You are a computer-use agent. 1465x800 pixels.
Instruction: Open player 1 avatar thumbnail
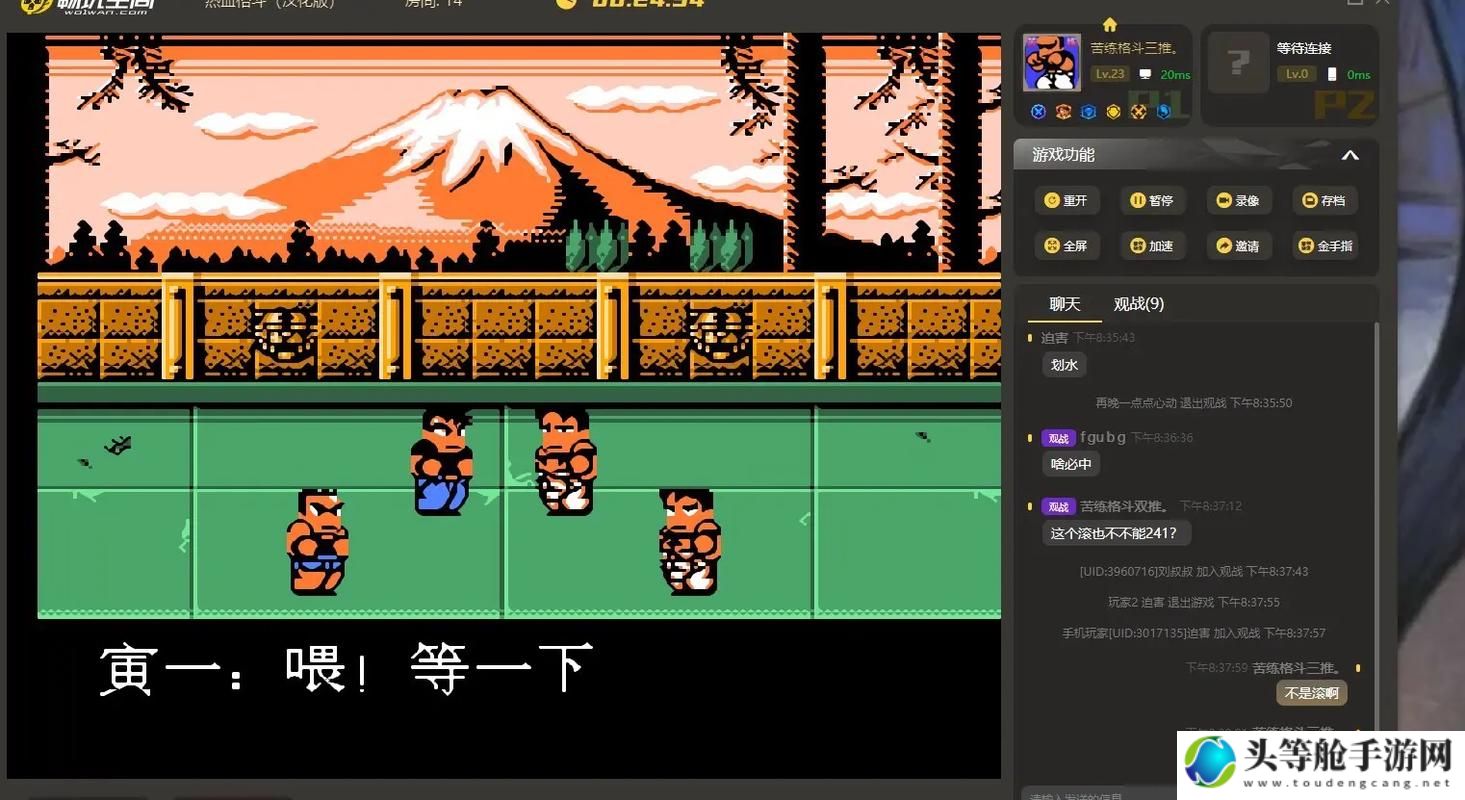tap(1052, 63)
